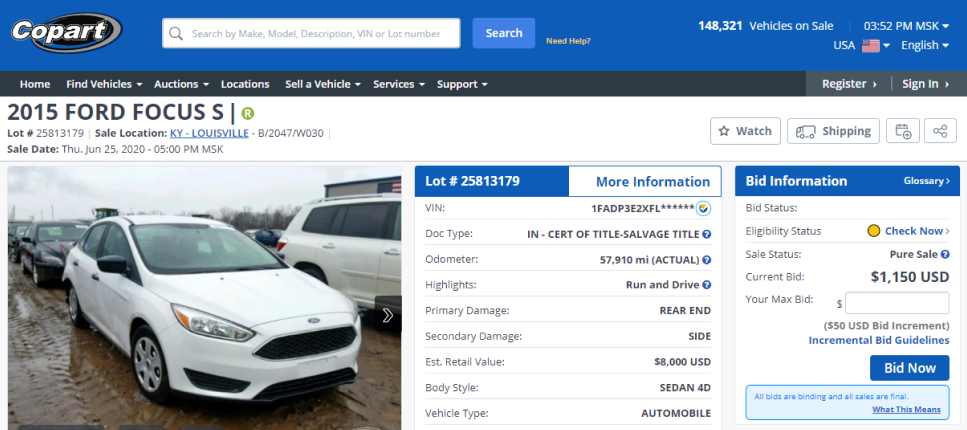The width and height of the screenshot is (967, 430).
Task: Click the help icon beside Odometer reading
Action: (x=706, y=260)
